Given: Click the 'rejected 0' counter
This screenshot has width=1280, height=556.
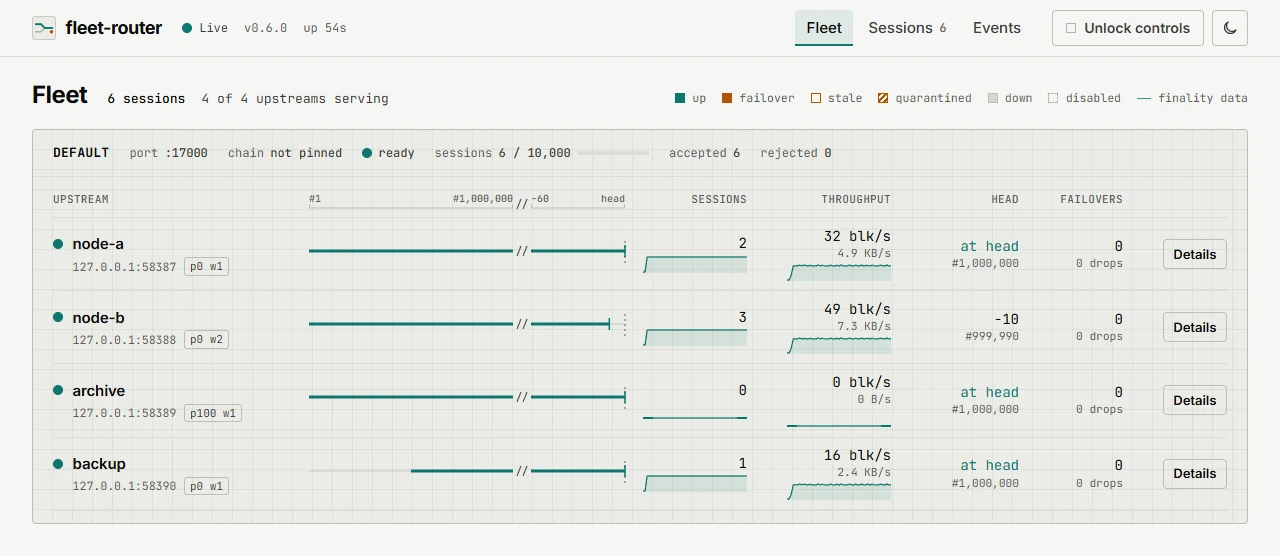Looking at the screenshot, I should point(796,153).
